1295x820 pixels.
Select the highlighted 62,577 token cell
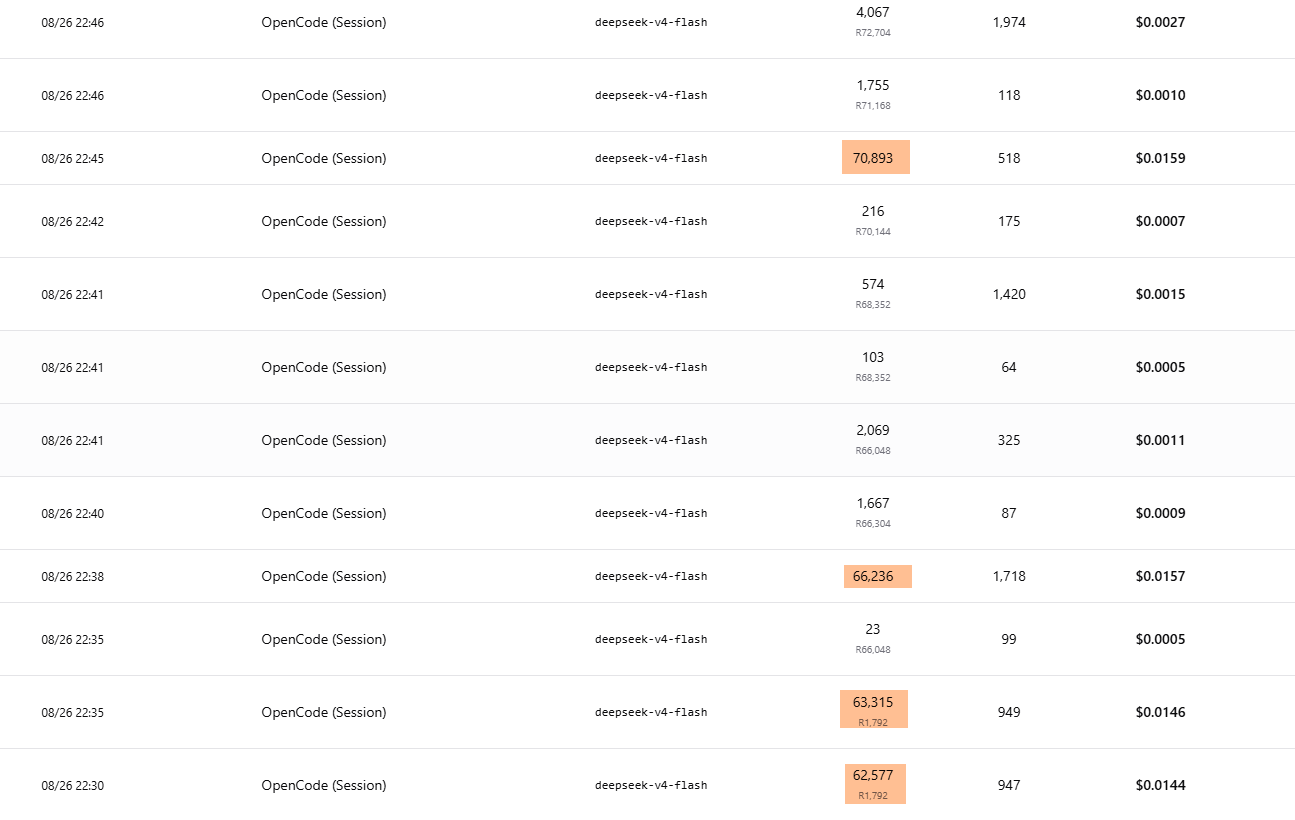872,783
